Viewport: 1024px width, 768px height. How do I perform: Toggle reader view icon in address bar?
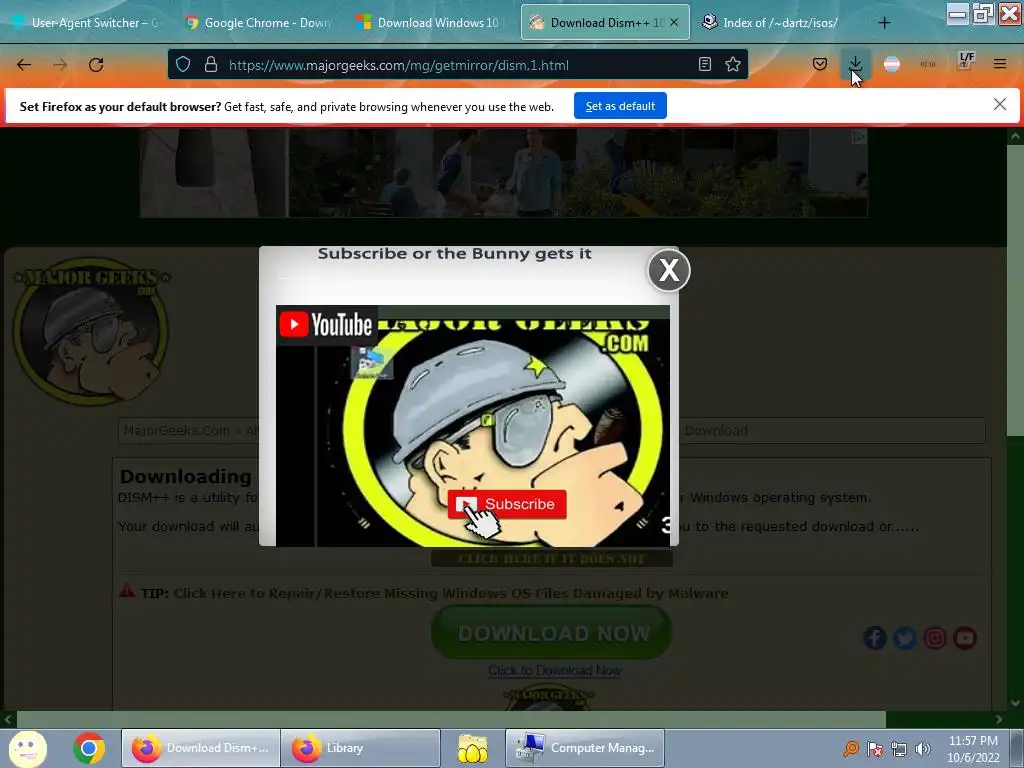point(705,65)
